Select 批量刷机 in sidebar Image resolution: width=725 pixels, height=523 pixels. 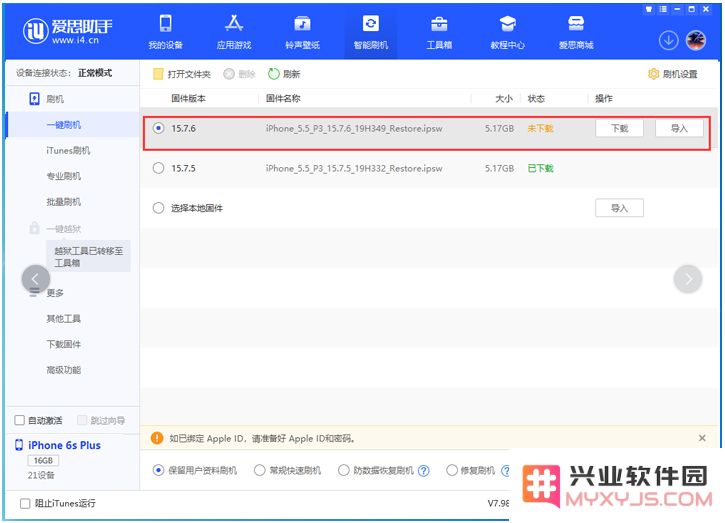coord(63,202)
